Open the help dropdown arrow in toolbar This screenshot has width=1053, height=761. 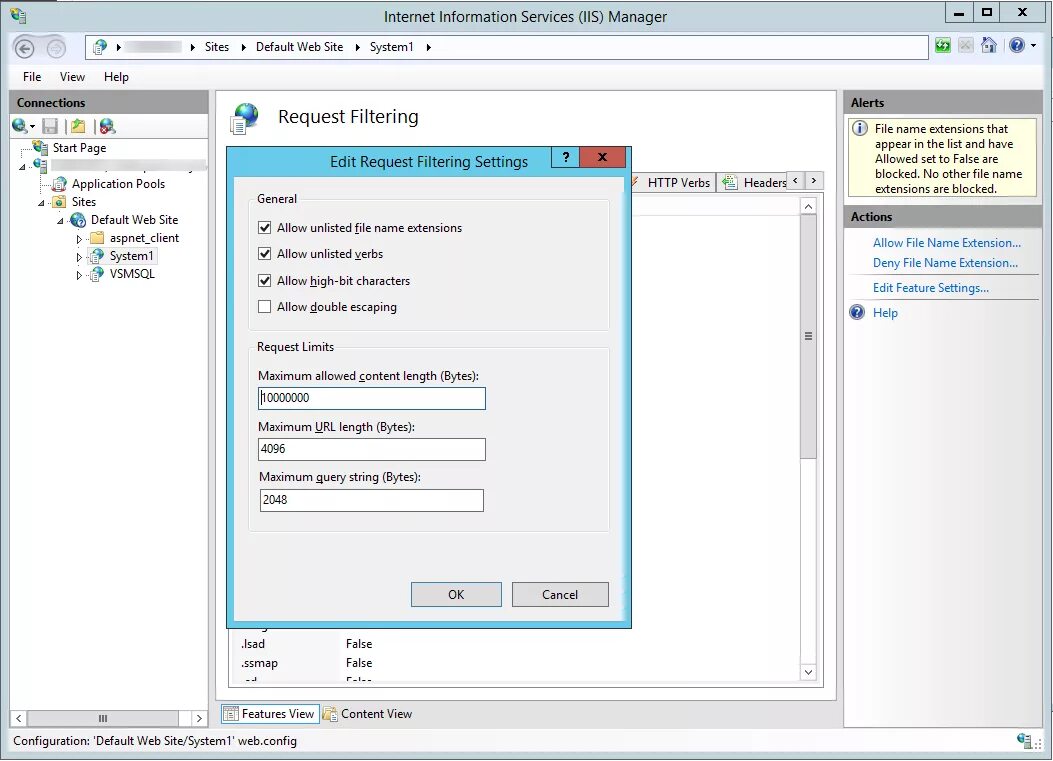[x=1034, y=46]
